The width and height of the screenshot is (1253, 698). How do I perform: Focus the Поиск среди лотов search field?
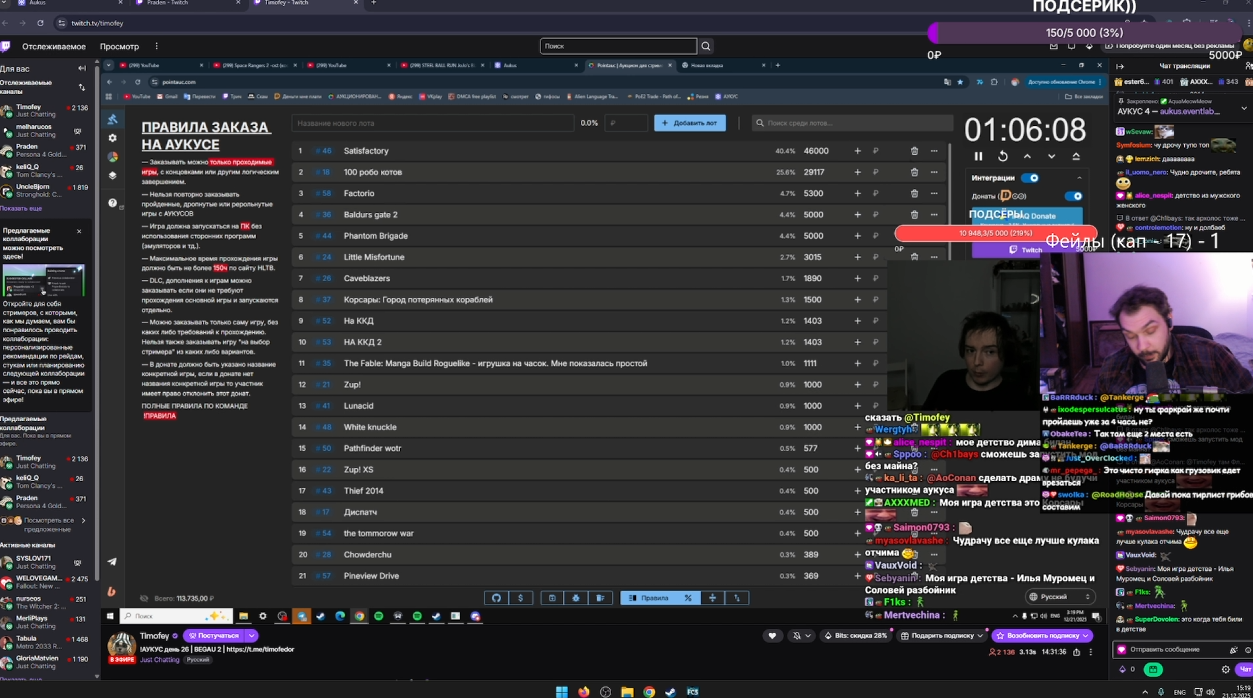852,123
